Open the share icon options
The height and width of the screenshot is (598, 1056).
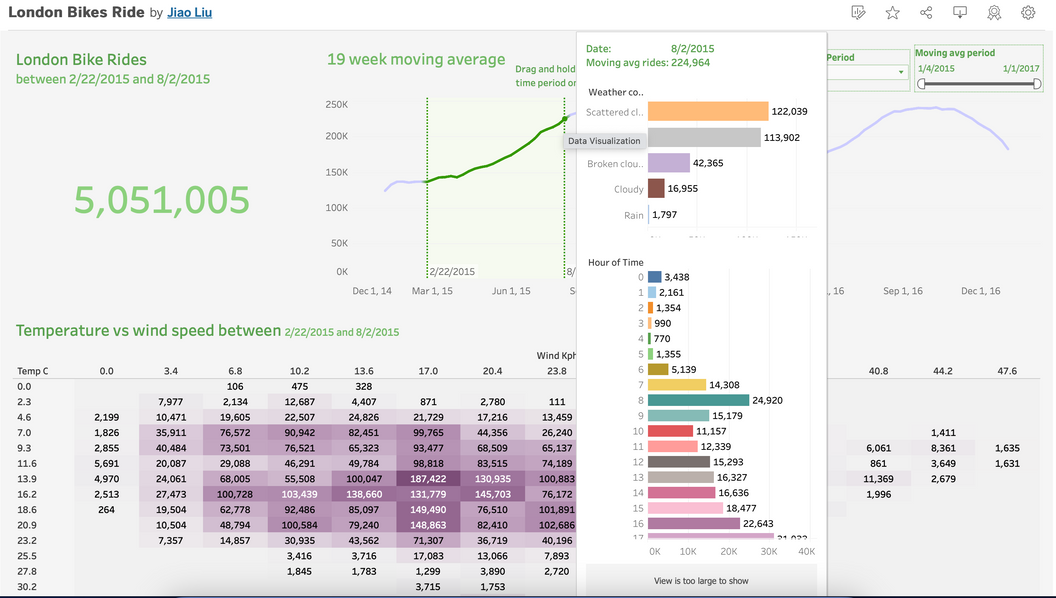(926, 12)
